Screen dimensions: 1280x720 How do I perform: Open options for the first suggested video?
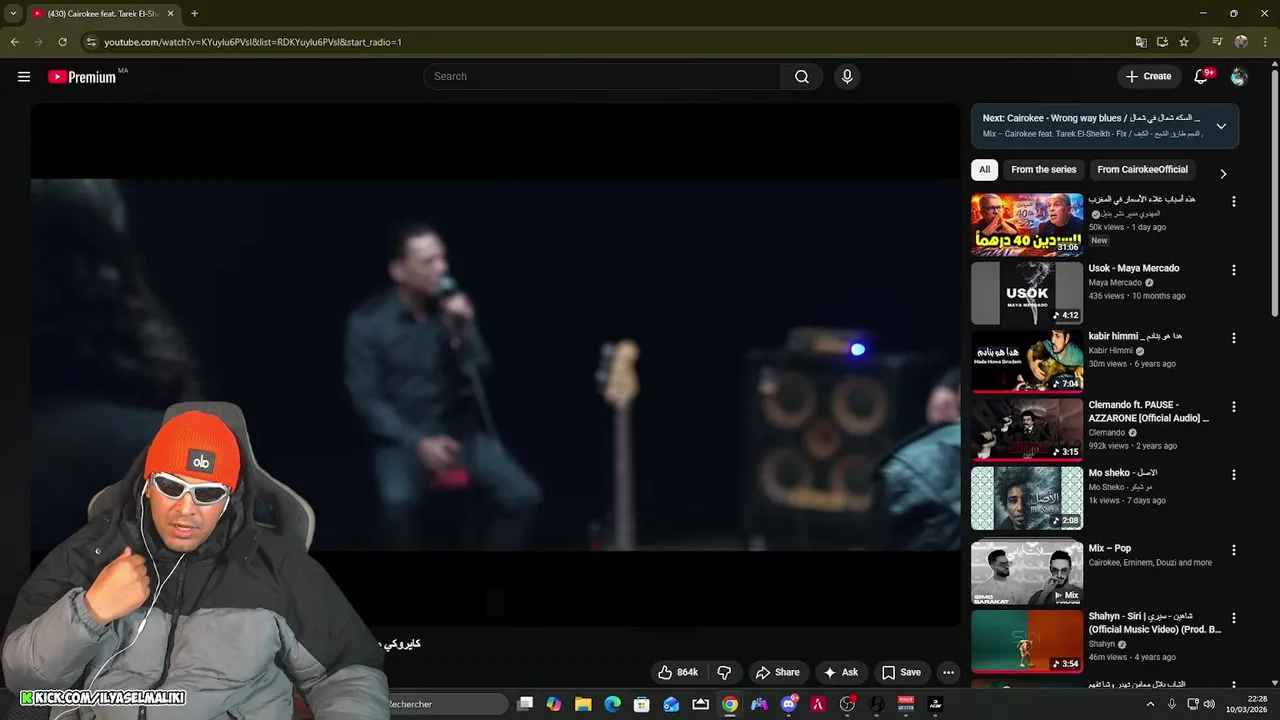1233,201
